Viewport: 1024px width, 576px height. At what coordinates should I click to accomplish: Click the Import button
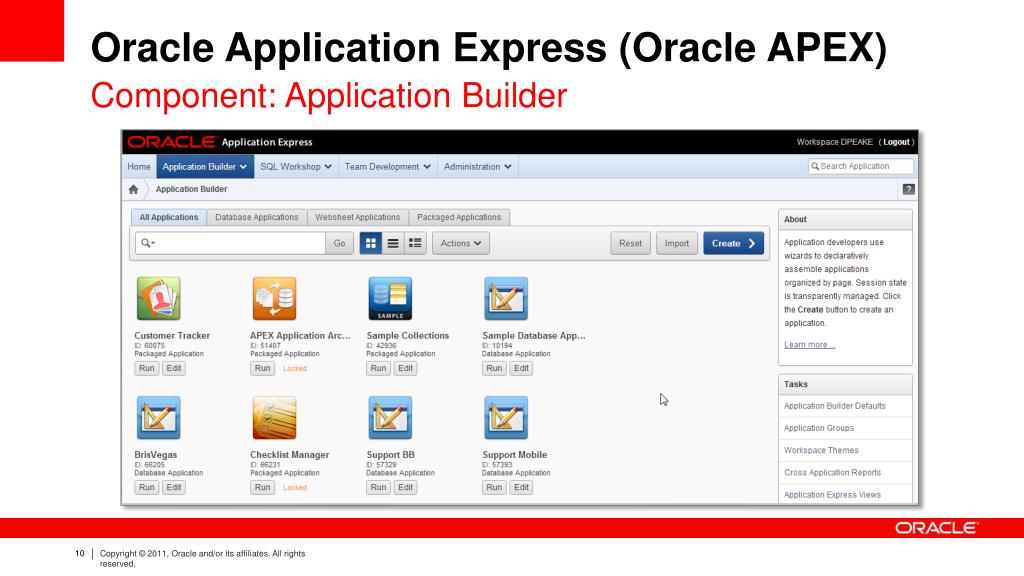click(677, 244)
